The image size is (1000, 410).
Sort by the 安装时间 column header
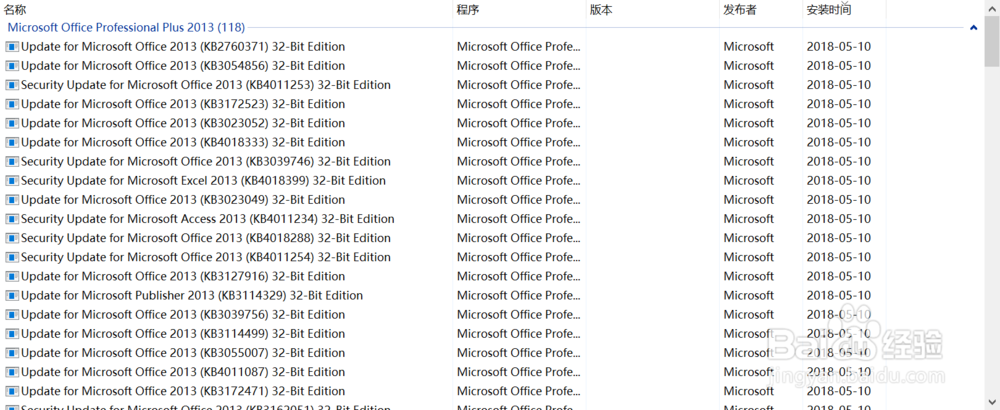pyautogui.click(x=828, y=10)
